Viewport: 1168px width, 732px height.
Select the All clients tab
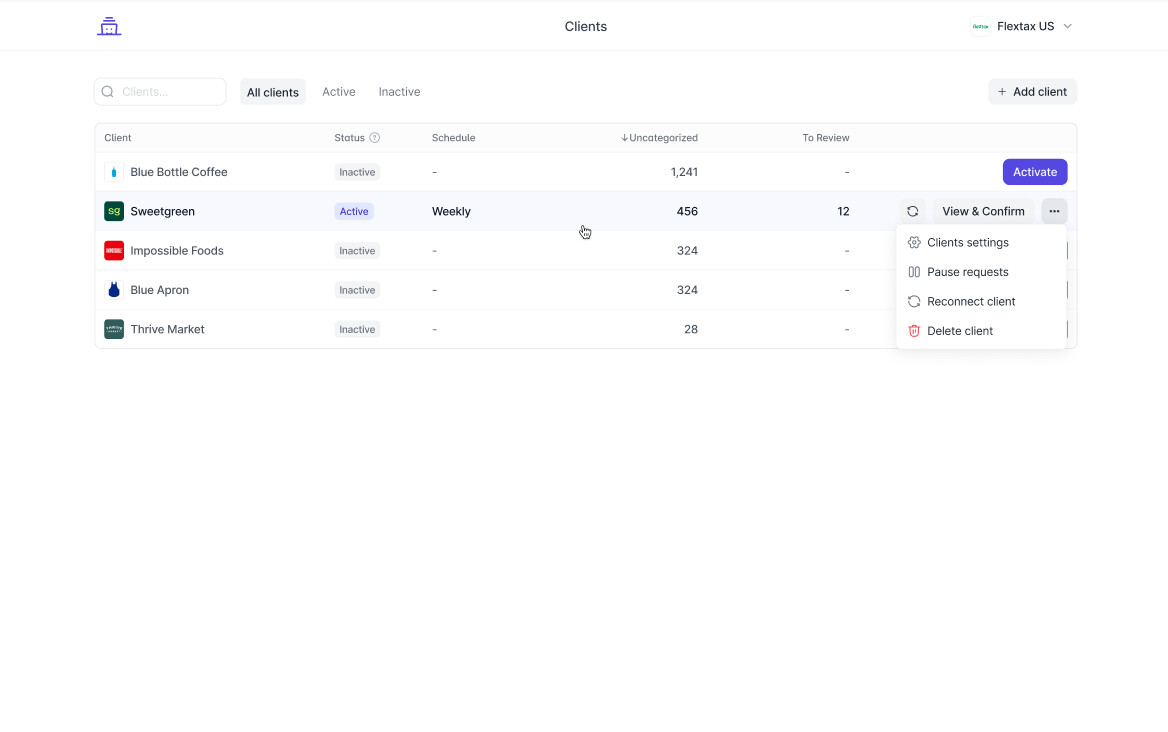(273, 92)
